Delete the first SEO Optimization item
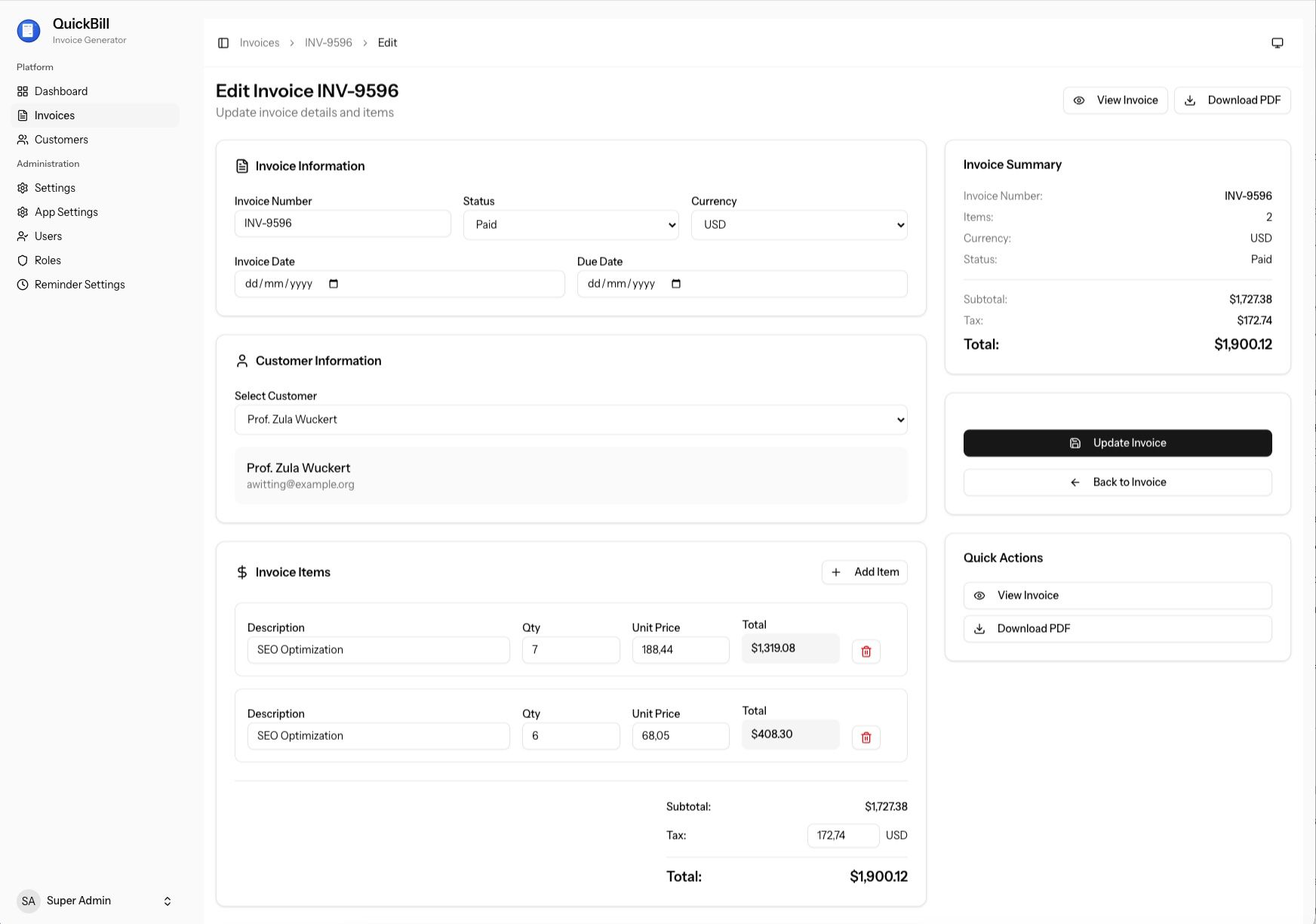This screenshot has height=924, width=1316. tap(866, 651)
